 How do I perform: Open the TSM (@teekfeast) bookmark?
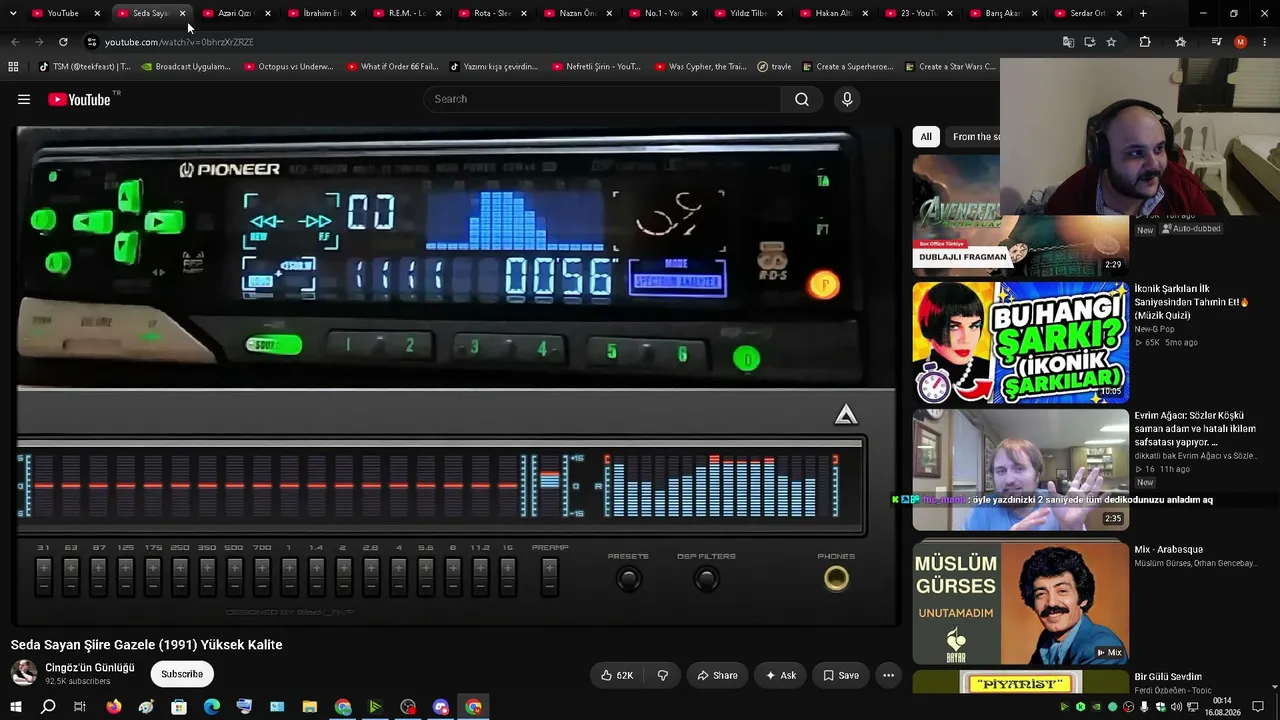84,67
